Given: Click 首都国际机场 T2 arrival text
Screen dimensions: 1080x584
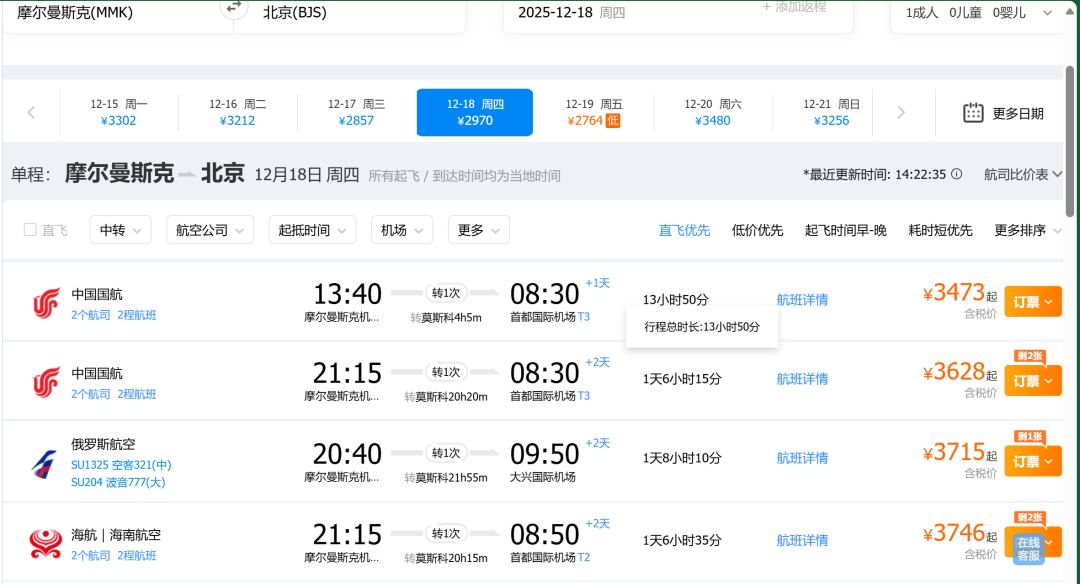Looking at the screenshot, I should coord(550,557).
